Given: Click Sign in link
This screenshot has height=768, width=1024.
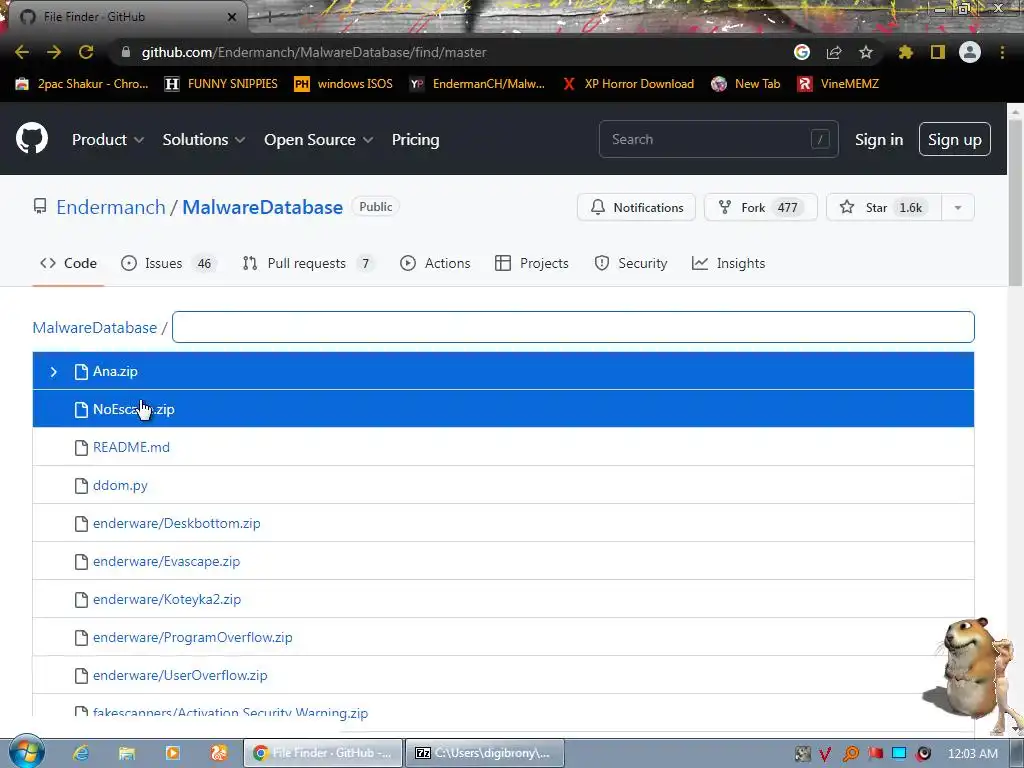Looking at the screenshot, I should (x=879, y=140).
